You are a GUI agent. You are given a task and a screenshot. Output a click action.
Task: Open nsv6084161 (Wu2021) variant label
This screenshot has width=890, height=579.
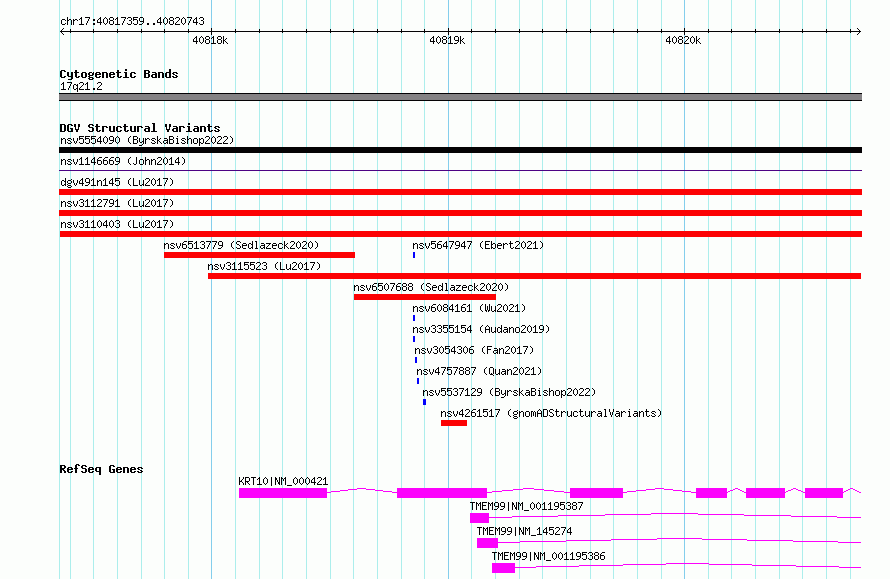tap(469, 308)
